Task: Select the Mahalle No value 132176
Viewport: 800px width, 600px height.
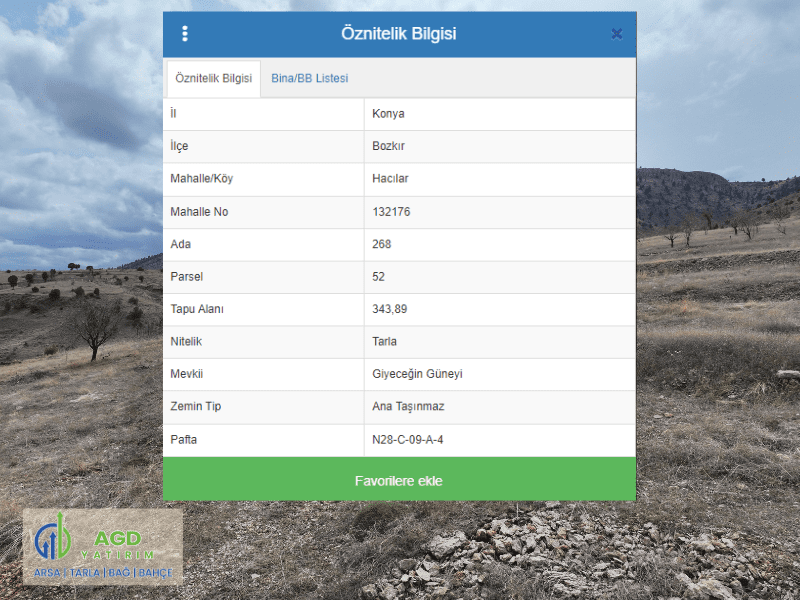Action: pyautogui.click(x=391, y=212)
